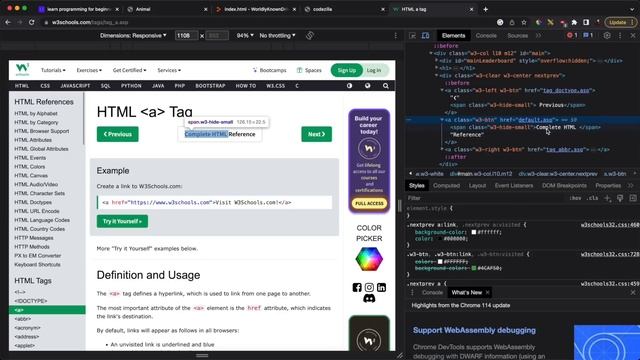The height and width of the screenshot is (360, 640).
Task: Open the Exercises dropdown menu
Action: [89, 70]
